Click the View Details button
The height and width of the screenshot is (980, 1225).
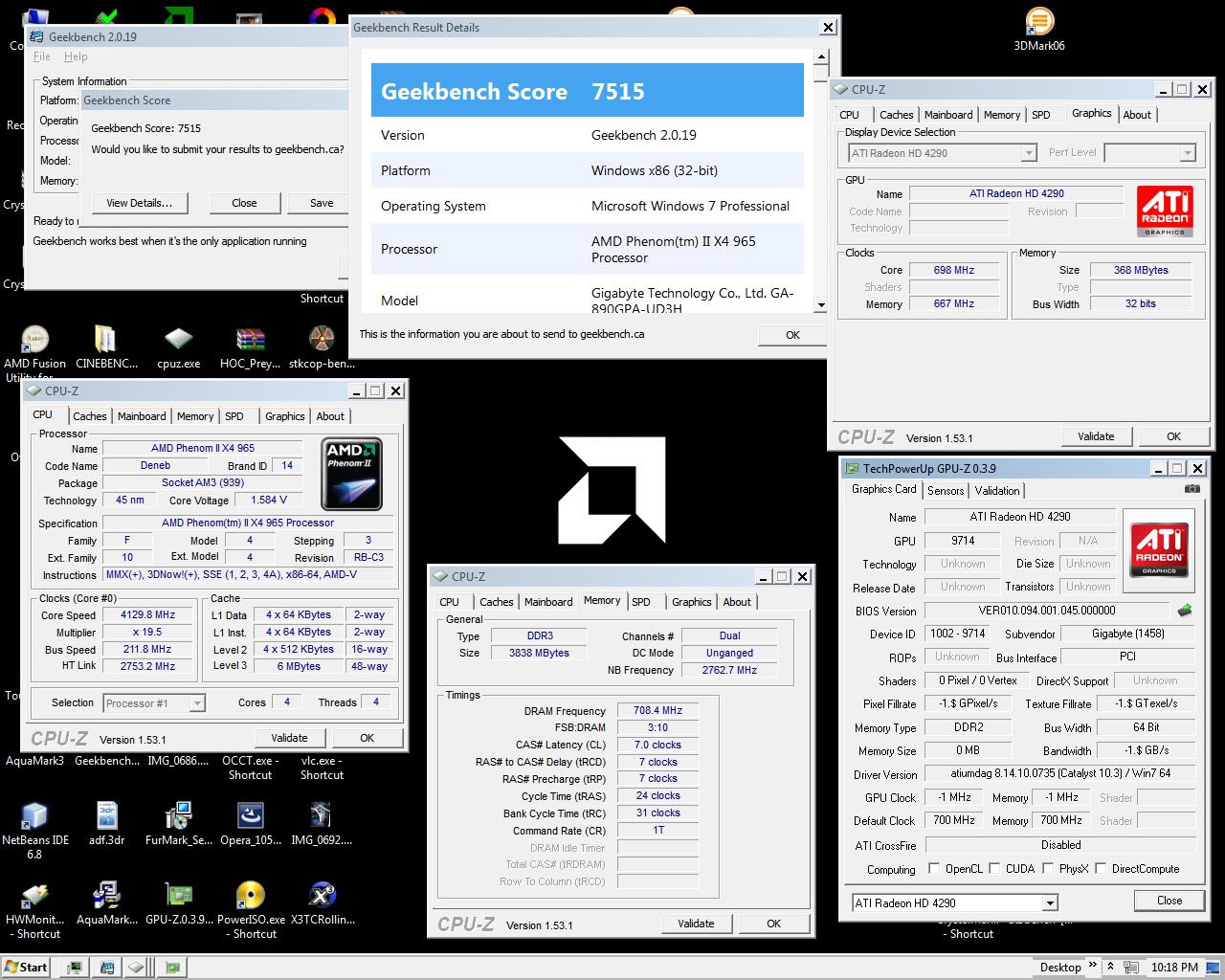click(x=140, y=203)
